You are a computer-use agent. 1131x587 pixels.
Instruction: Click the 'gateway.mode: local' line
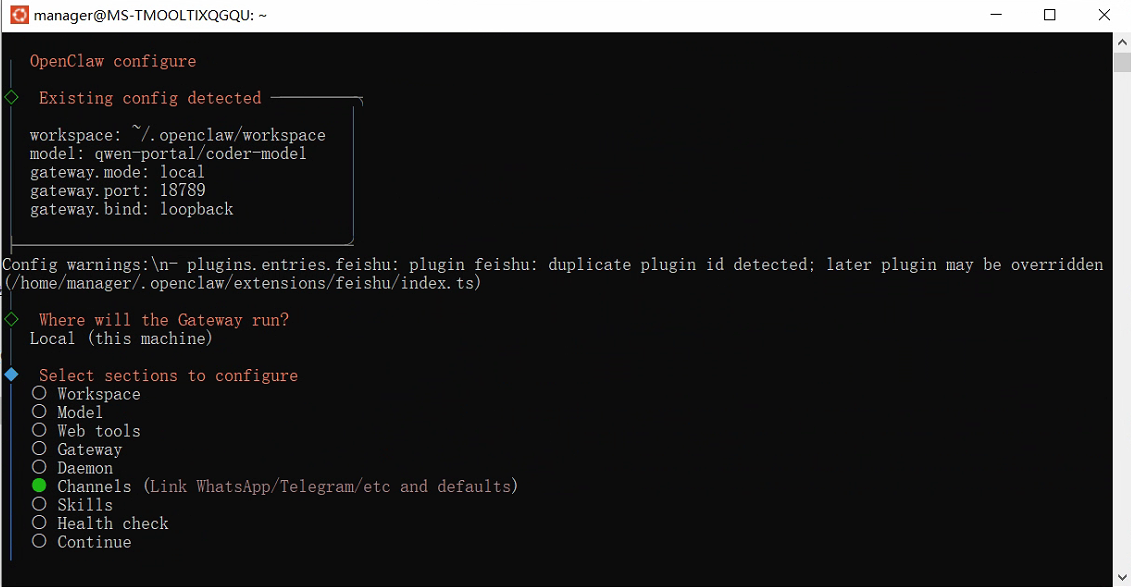(117, 172)
